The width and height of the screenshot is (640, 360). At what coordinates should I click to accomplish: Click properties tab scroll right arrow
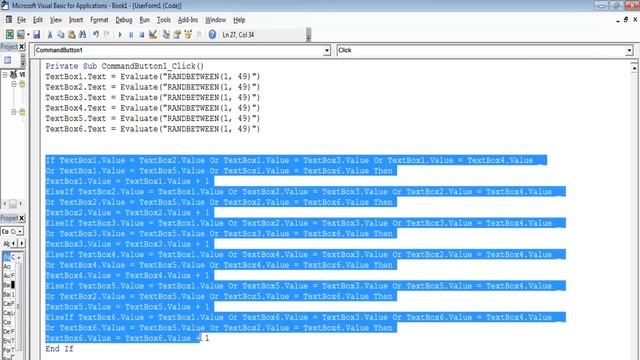coord(21,243)
